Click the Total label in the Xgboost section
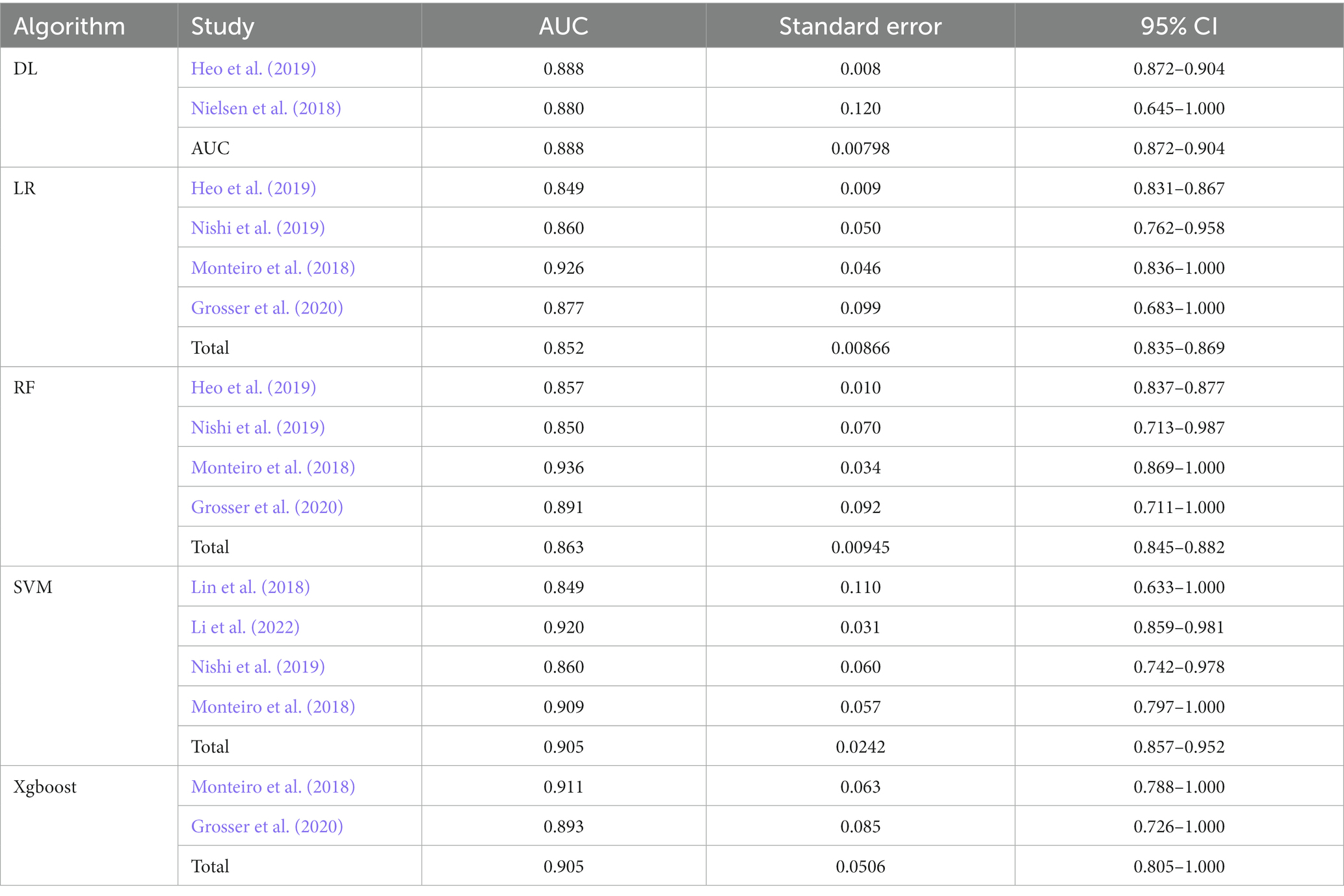 [210, 866]
